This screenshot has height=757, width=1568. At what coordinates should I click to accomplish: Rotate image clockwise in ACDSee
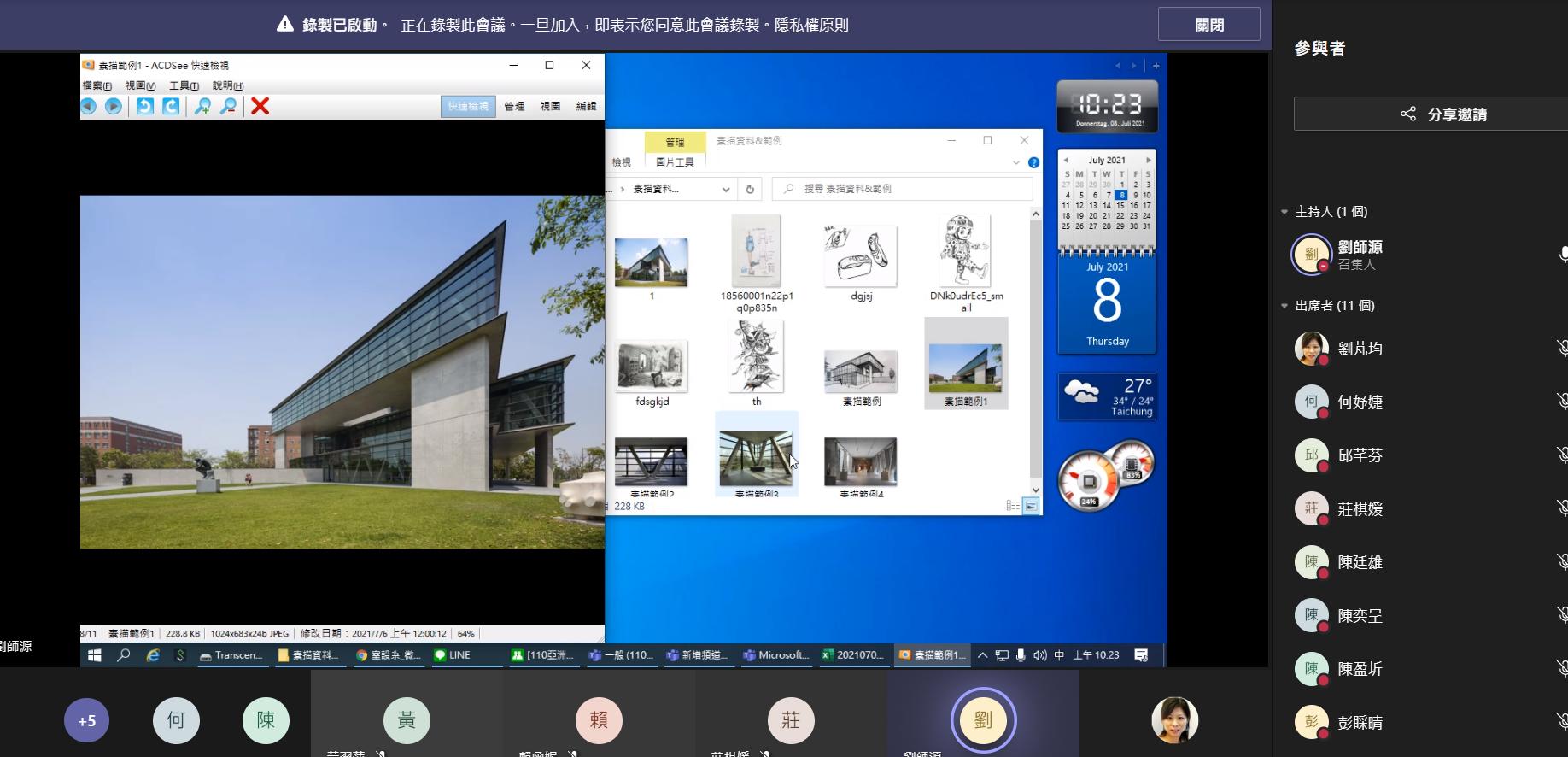(x=171, y=106)
